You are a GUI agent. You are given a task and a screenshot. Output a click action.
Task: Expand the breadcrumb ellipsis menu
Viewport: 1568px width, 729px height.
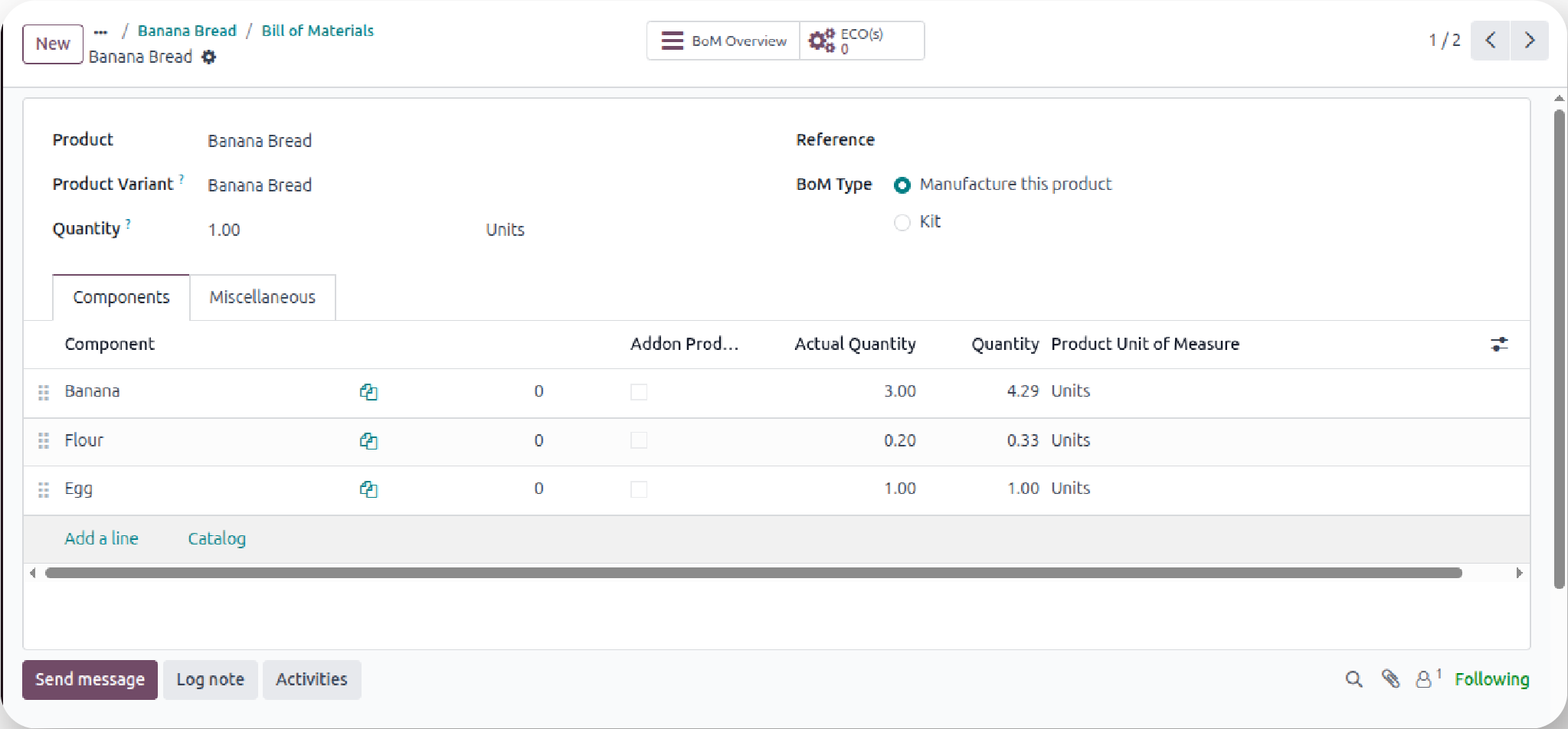click(100, 32)
